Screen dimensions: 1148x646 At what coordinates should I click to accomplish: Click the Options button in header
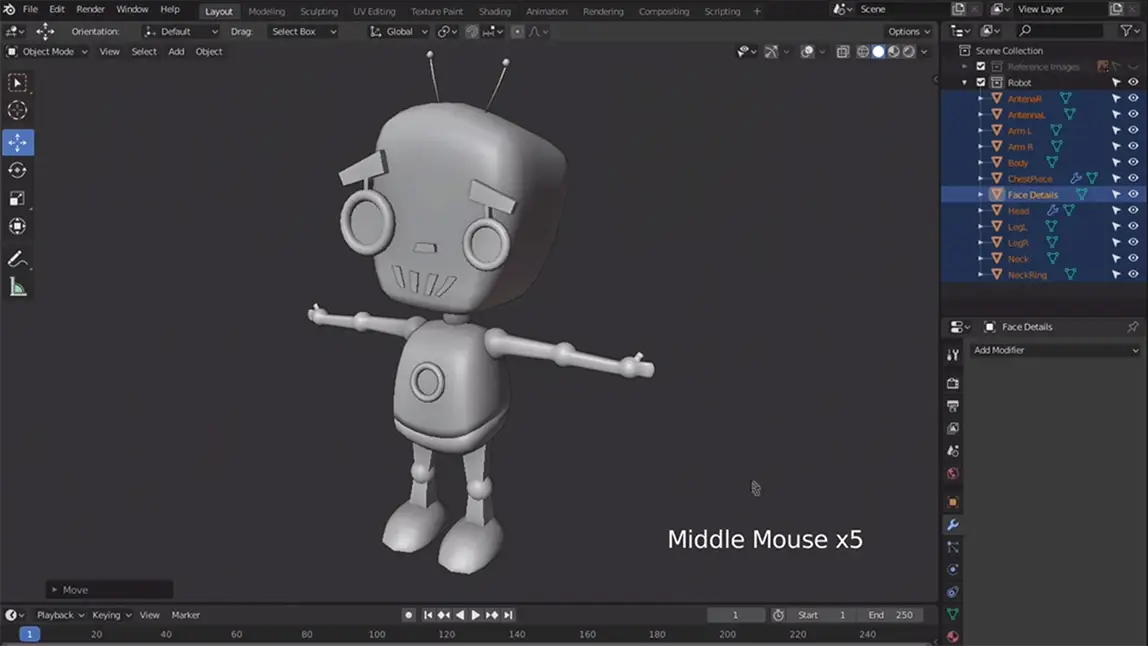point(908,32)
